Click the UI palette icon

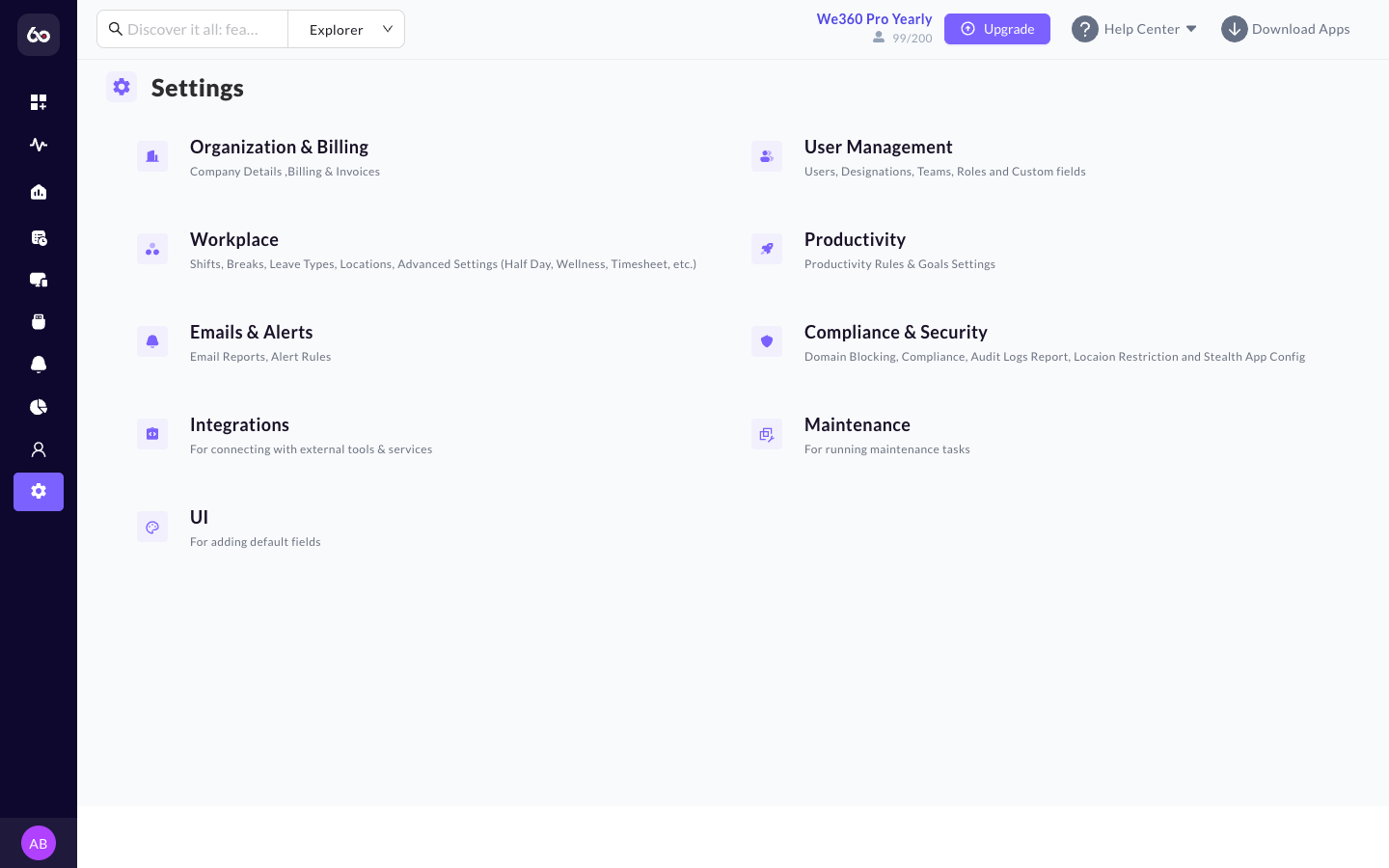pos(152,527)
